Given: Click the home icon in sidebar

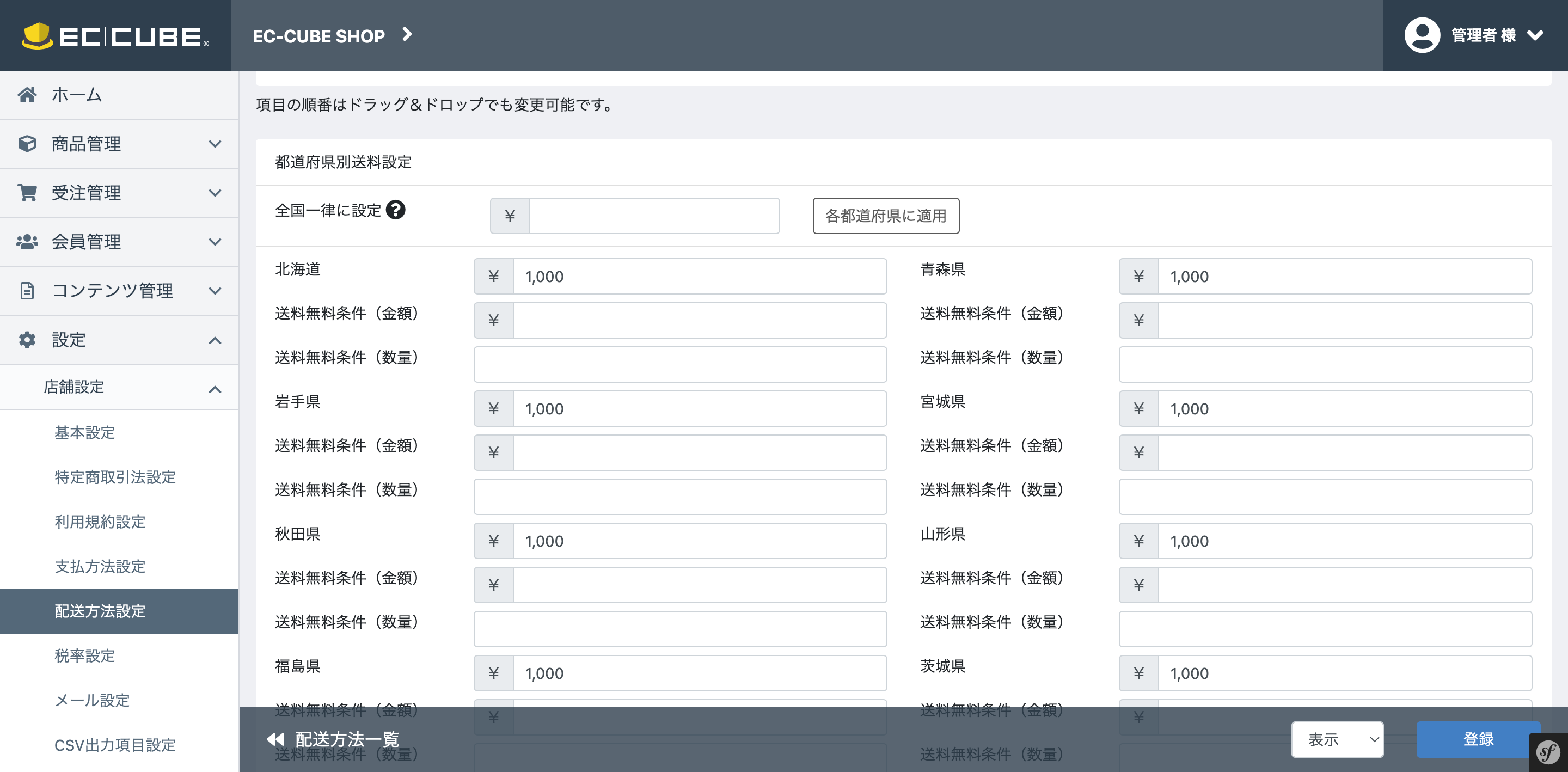Looking at the screenshot, I should point(27,95).
